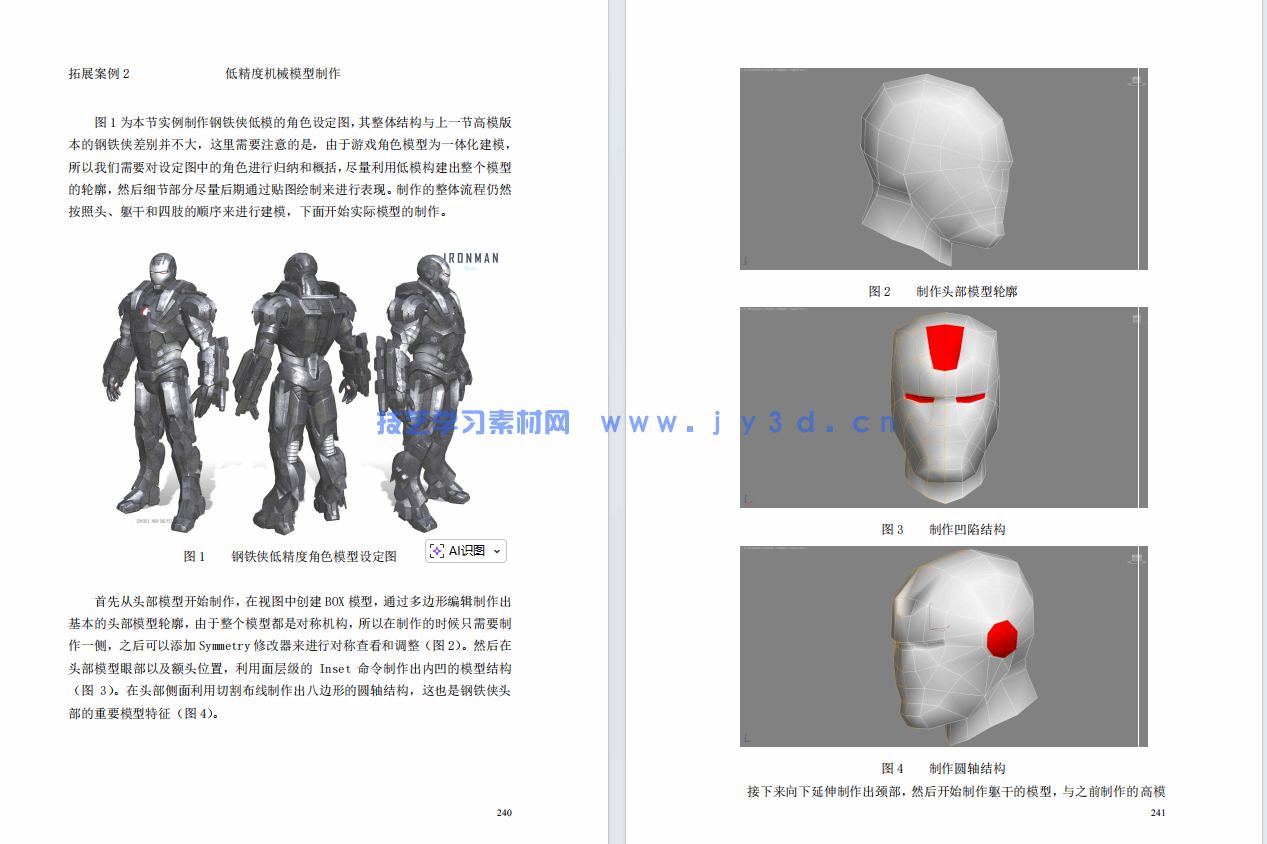Select the Iron Man character turnaround image in 图1

click(300, 390)
